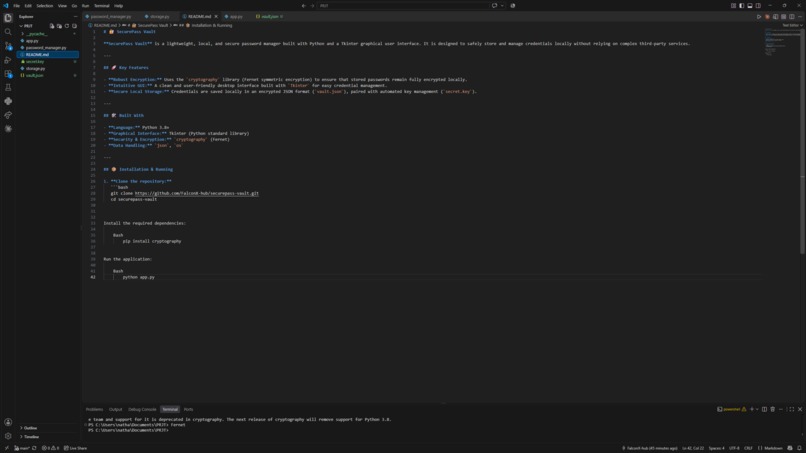The height and width of the screenshot is (453, 806).
Task: Collapse all folders in Explorer
Action: coord(75,26)
